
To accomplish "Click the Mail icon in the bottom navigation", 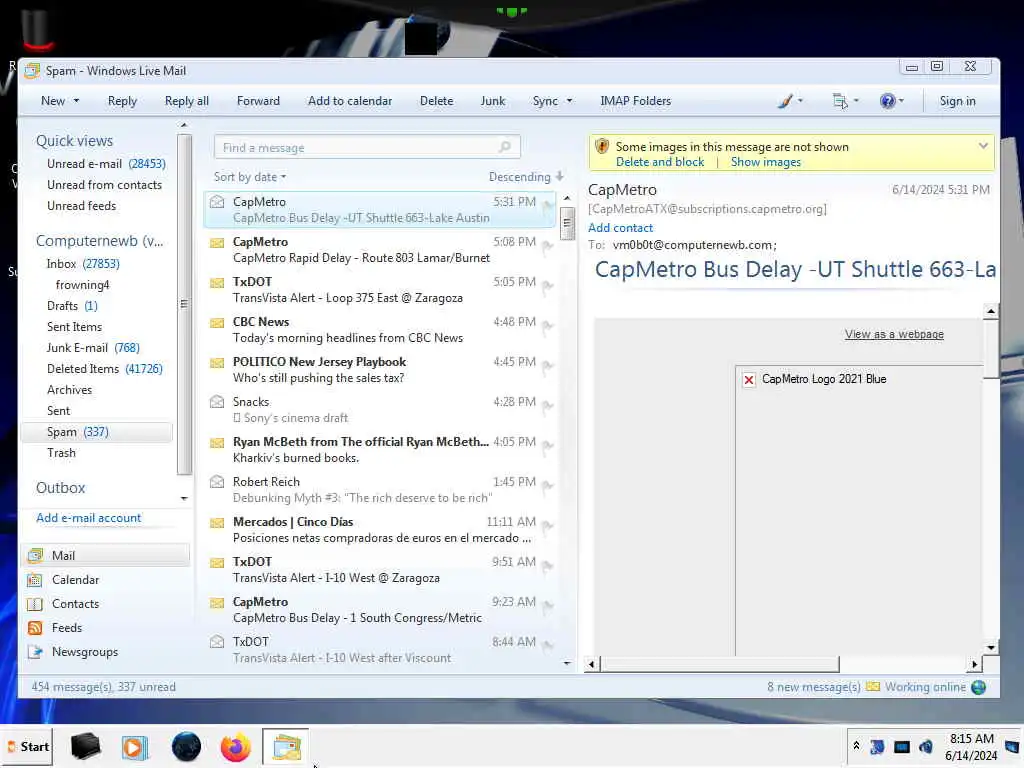I will [35, 555].
